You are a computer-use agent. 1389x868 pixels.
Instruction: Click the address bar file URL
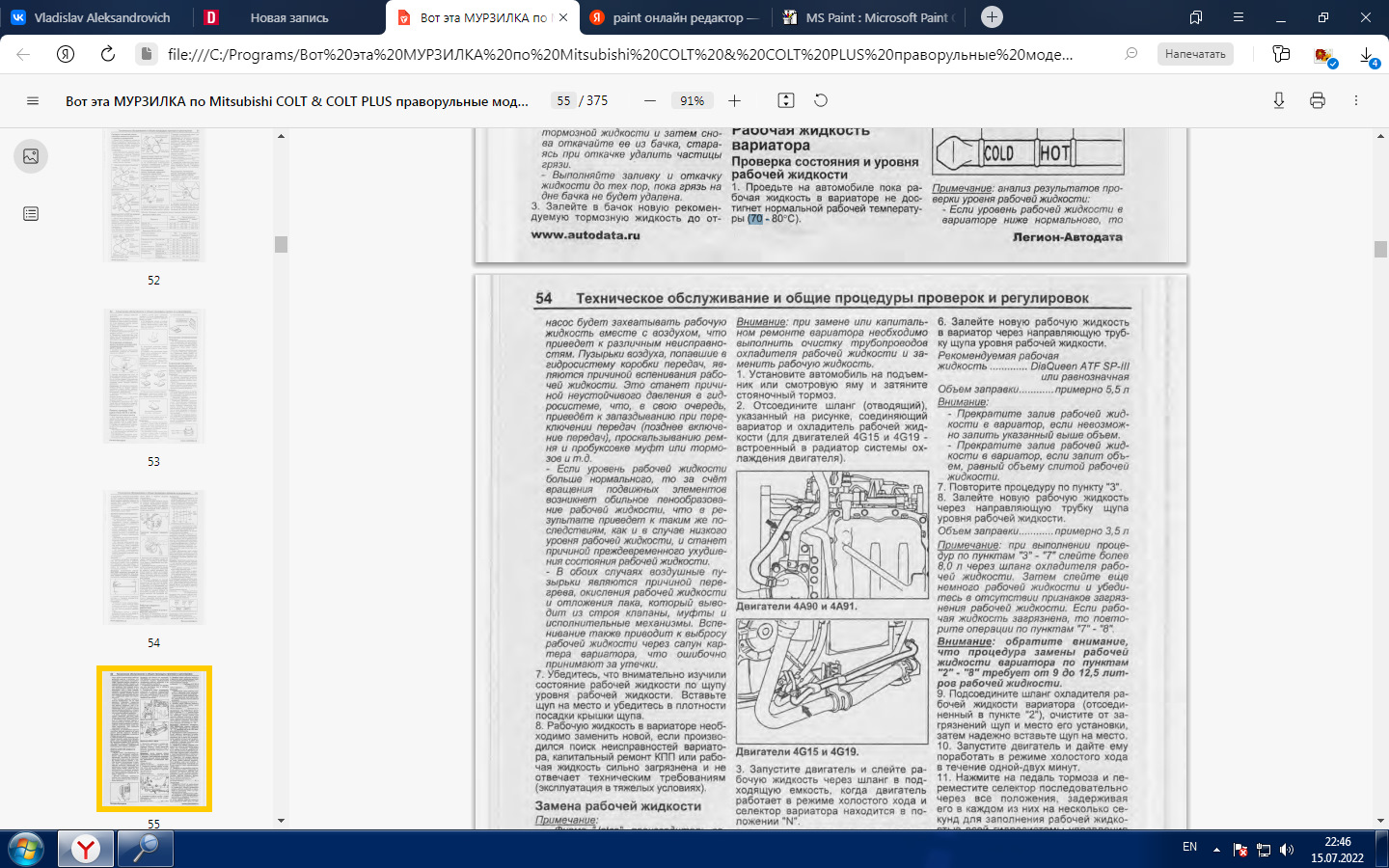click(619, 54)
